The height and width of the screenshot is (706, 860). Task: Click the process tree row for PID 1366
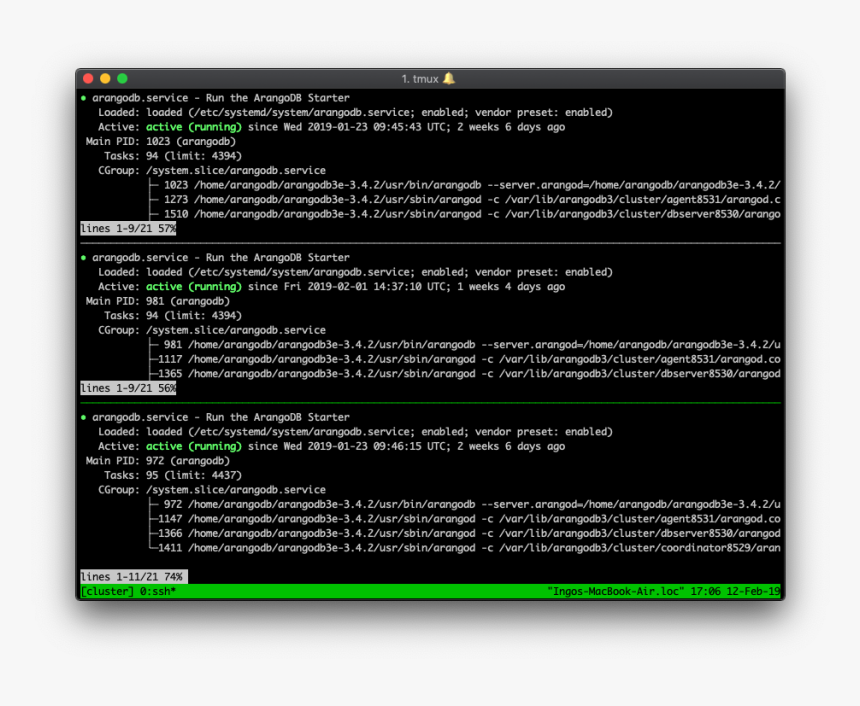click(465, 533)
